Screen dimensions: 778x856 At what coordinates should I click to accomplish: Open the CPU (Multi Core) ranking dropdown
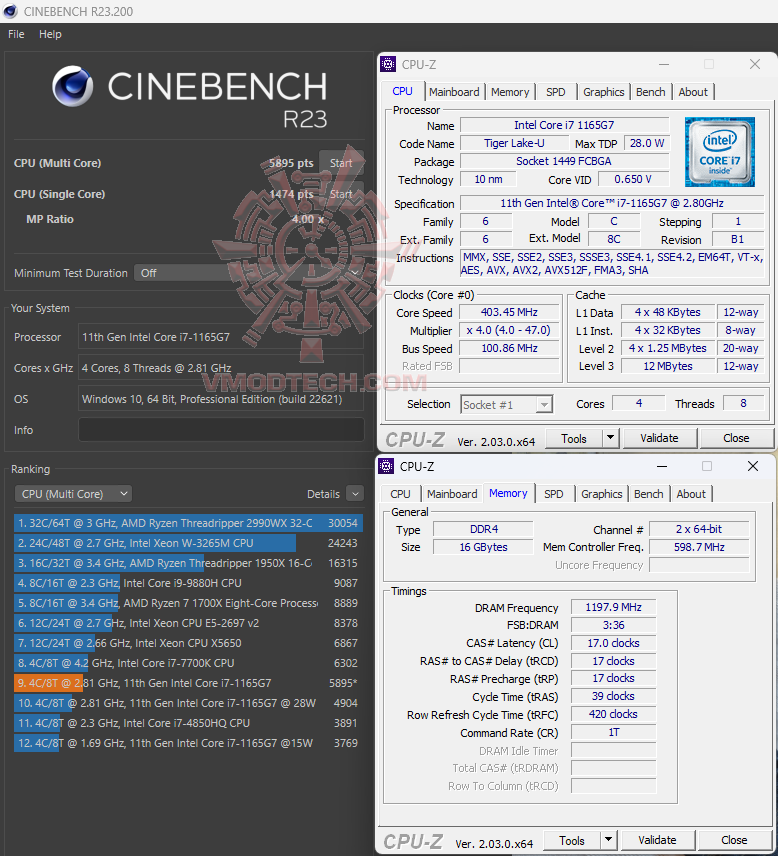(73, 494)
